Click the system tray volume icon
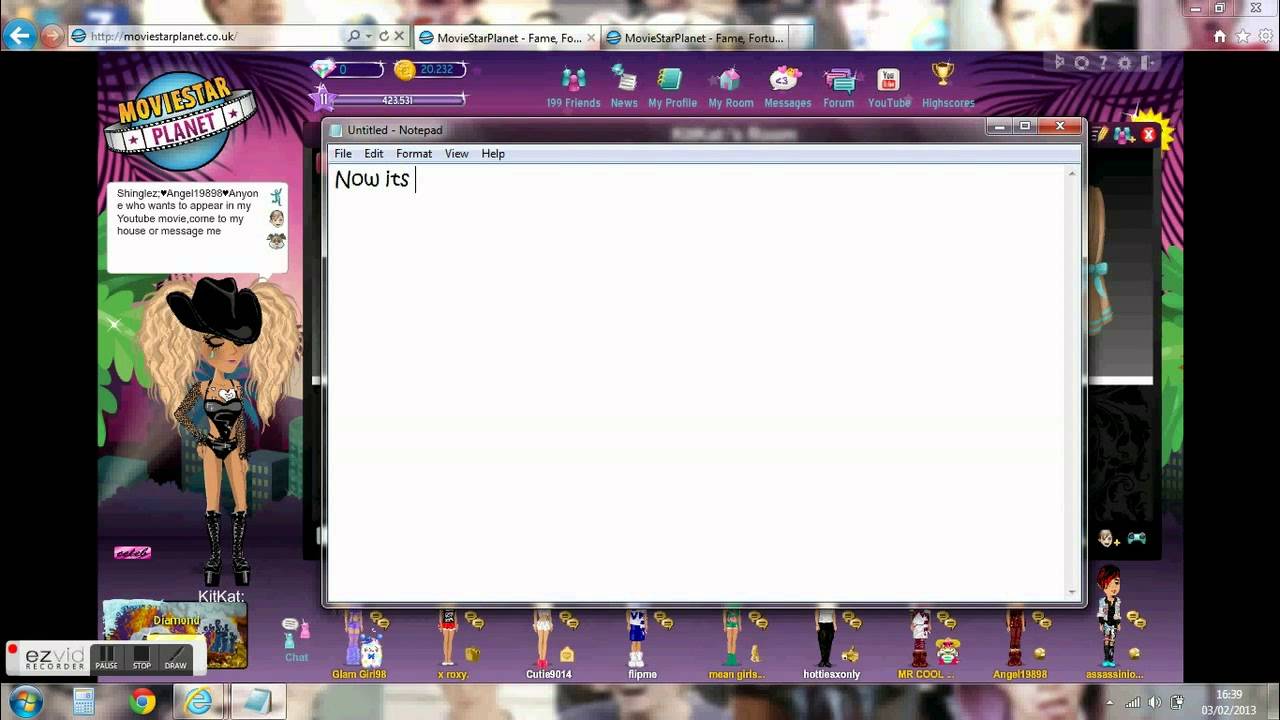This screenshot has height=720, width=1280. (1155, 703)
